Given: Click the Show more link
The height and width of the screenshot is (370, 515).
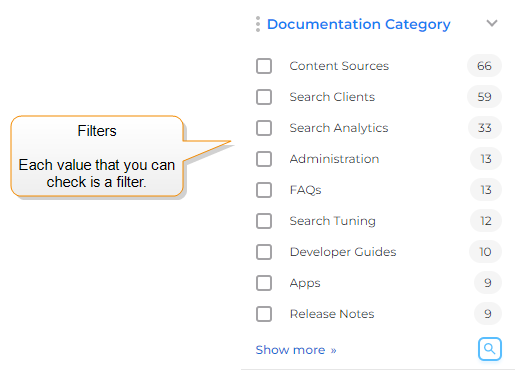Looking at the screenshot, I should tap(296, 350).
